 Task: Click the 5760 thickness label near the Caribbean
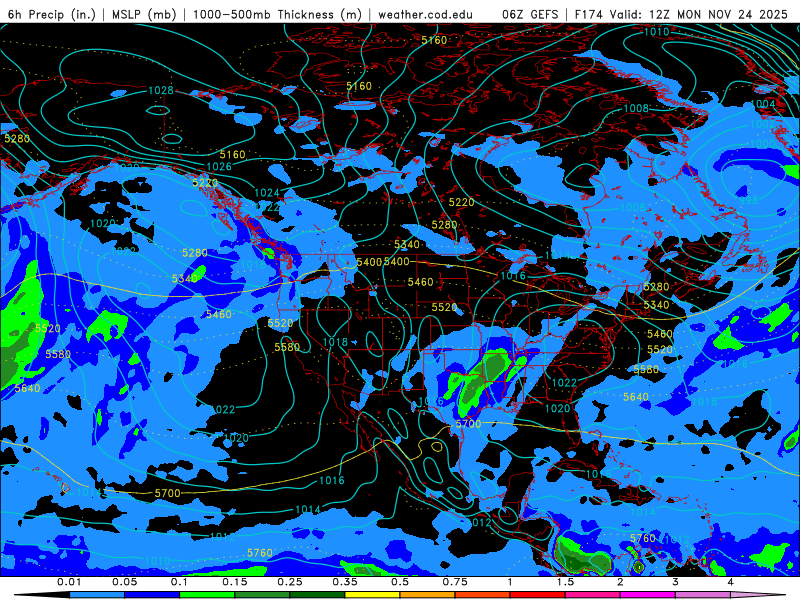(x=642, y=538)
